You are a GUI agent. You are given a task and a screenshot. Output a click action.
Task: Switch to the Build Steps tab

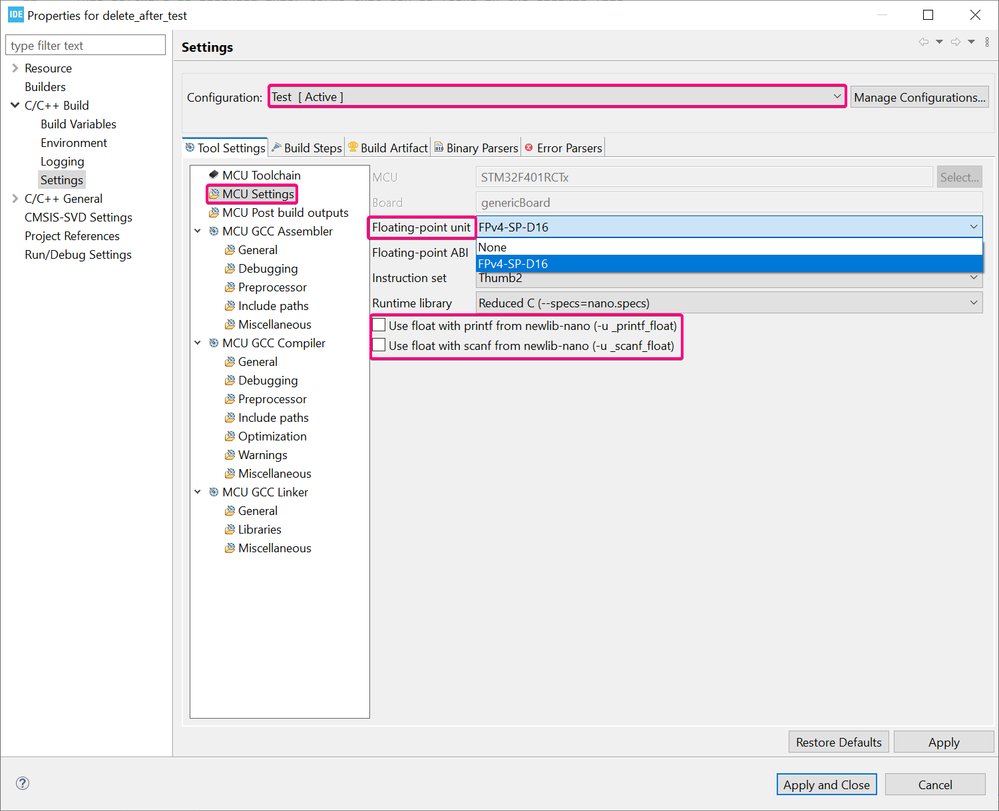(x=306, y=147)
